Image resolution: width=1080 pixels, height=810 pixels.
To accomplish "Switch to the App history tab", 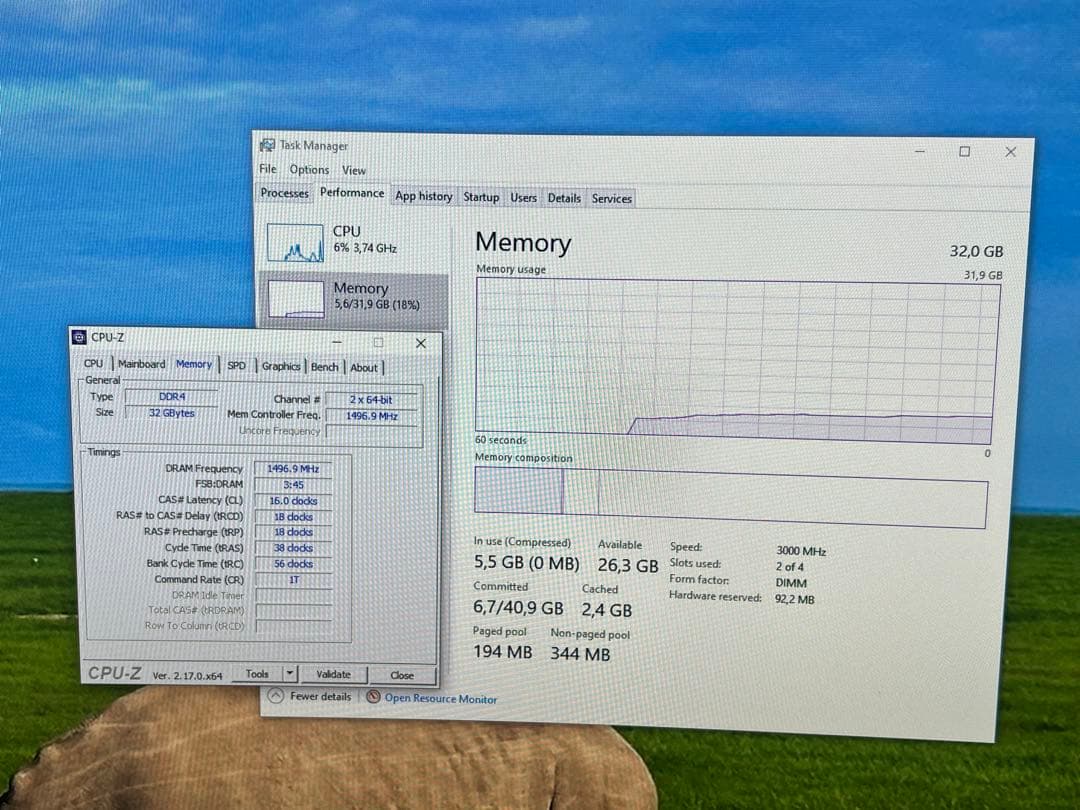I will (423, 196).
